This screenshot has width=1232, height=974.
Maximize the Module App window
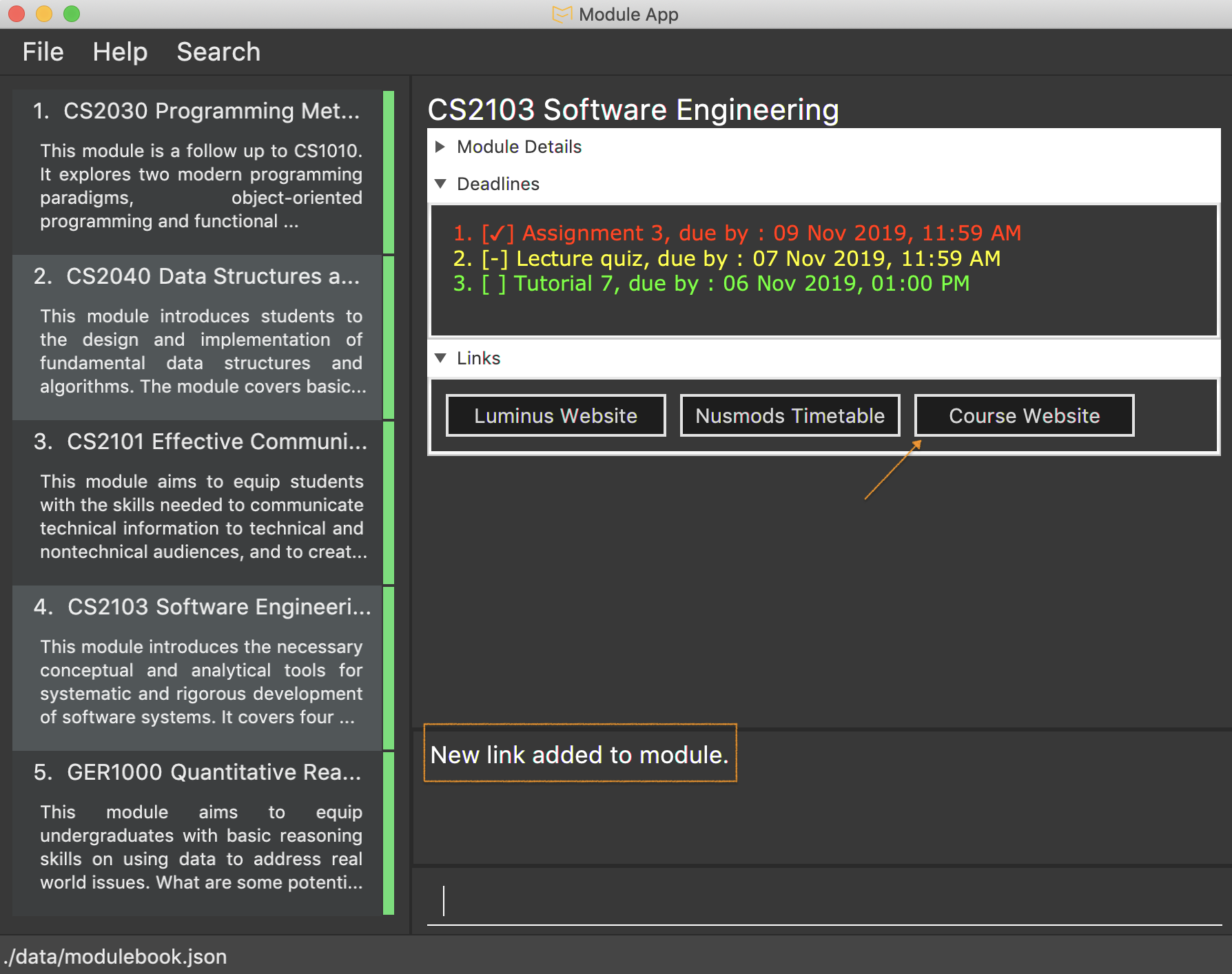pyautogui.click(x=72, y=14)
